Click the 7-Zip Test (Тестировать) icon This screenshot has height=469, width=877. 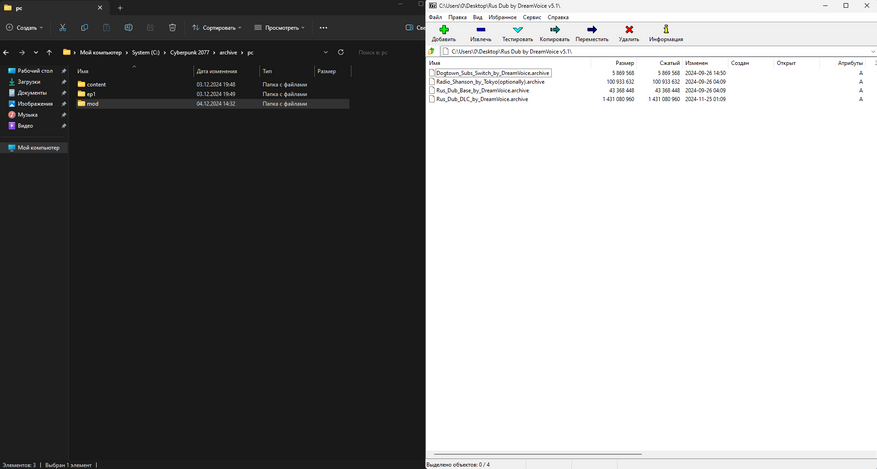(517, 30)
